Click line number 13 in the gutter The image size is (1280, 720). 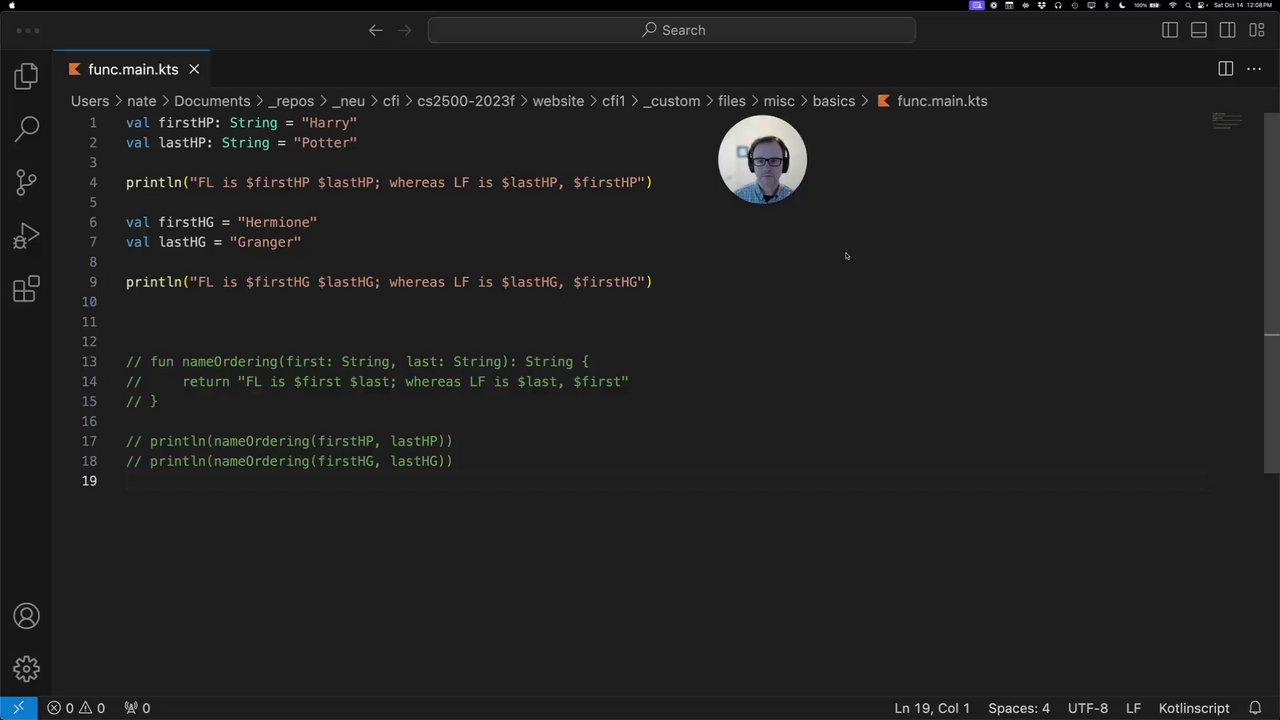click(89, 362)
